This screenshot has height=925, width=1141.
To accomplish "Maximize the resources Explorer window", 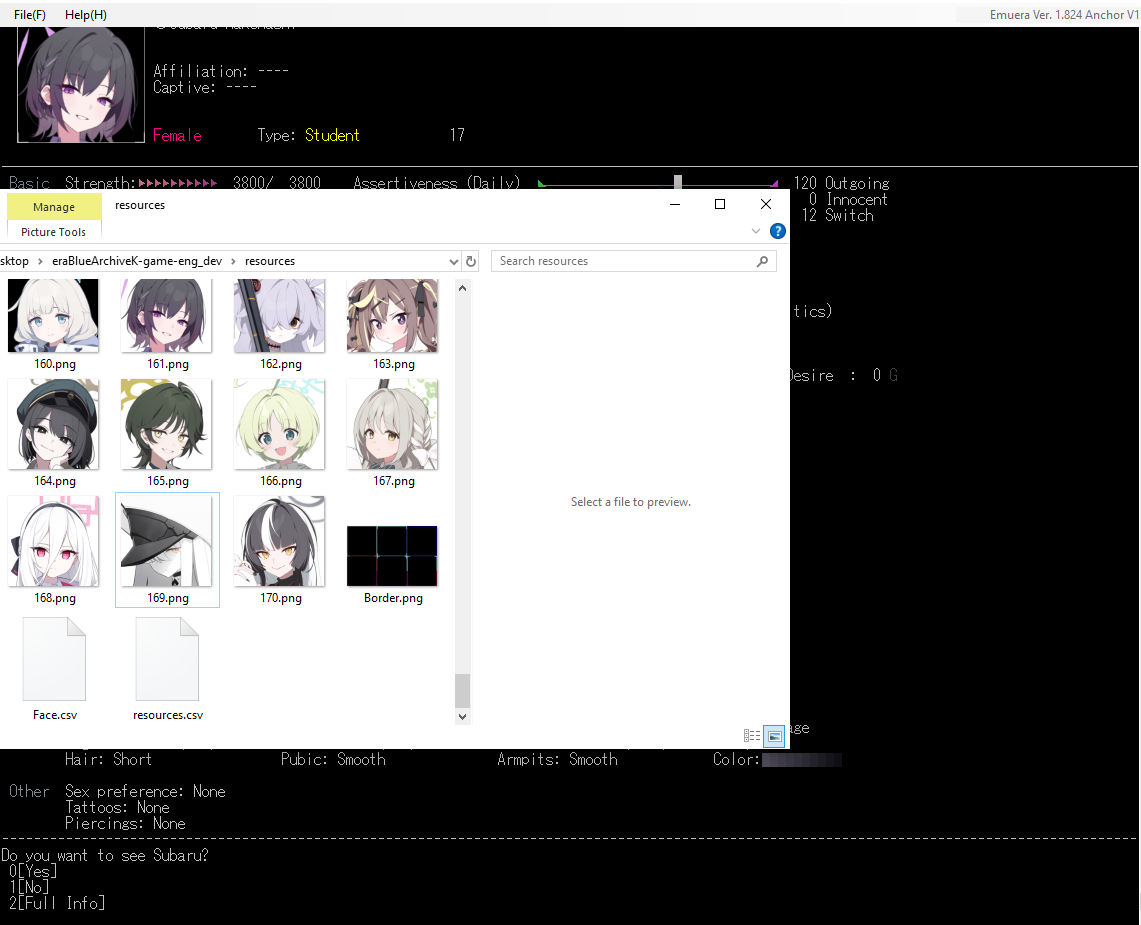I will 720,205.
